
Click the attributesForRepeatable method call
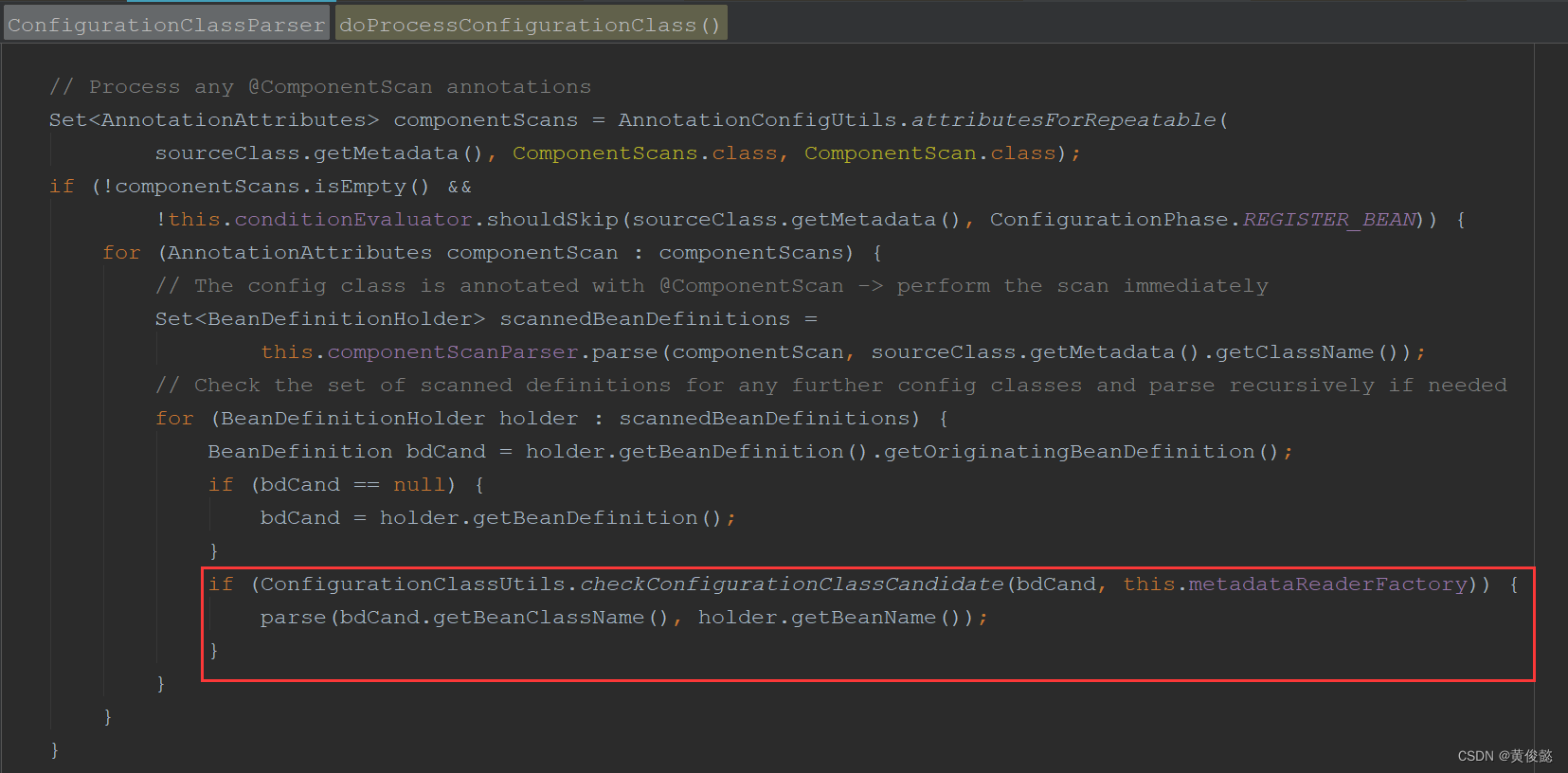tap(1063, 120)
